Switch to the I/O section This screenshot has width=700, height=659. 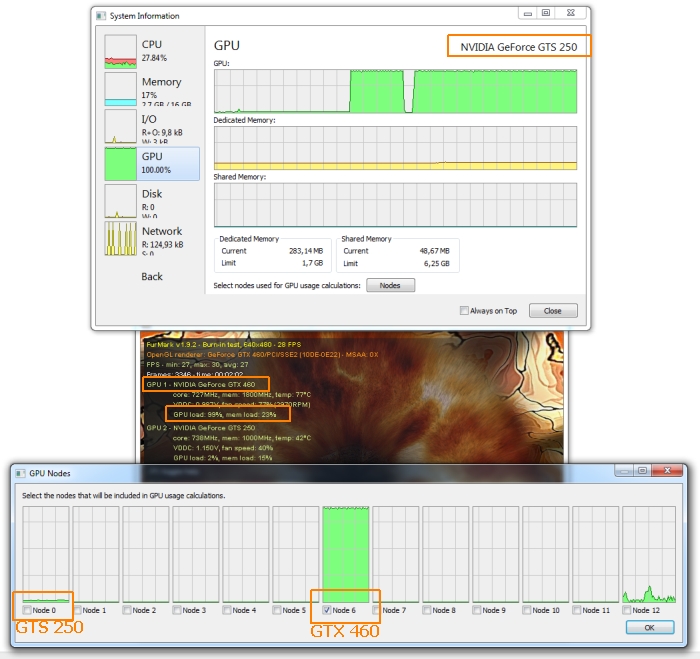coord(152,126)
